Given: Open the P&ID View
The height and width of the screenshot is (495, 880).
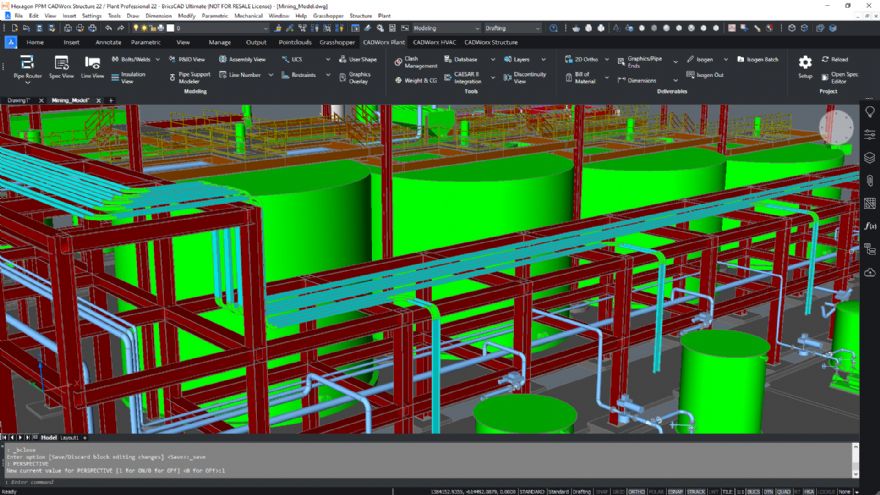Looking at the screenshot, I should (x=187, y=59).
